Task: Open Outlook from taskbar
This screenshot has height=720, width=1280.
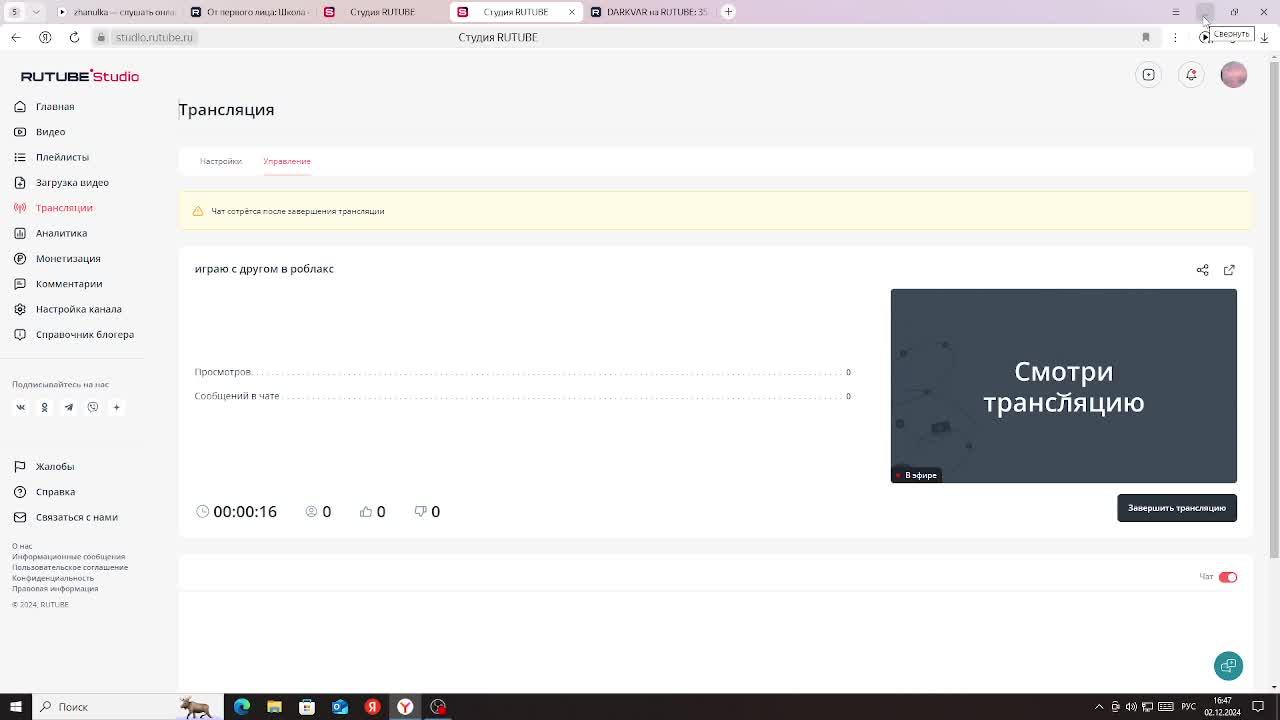Action: (x=340, y=707)
